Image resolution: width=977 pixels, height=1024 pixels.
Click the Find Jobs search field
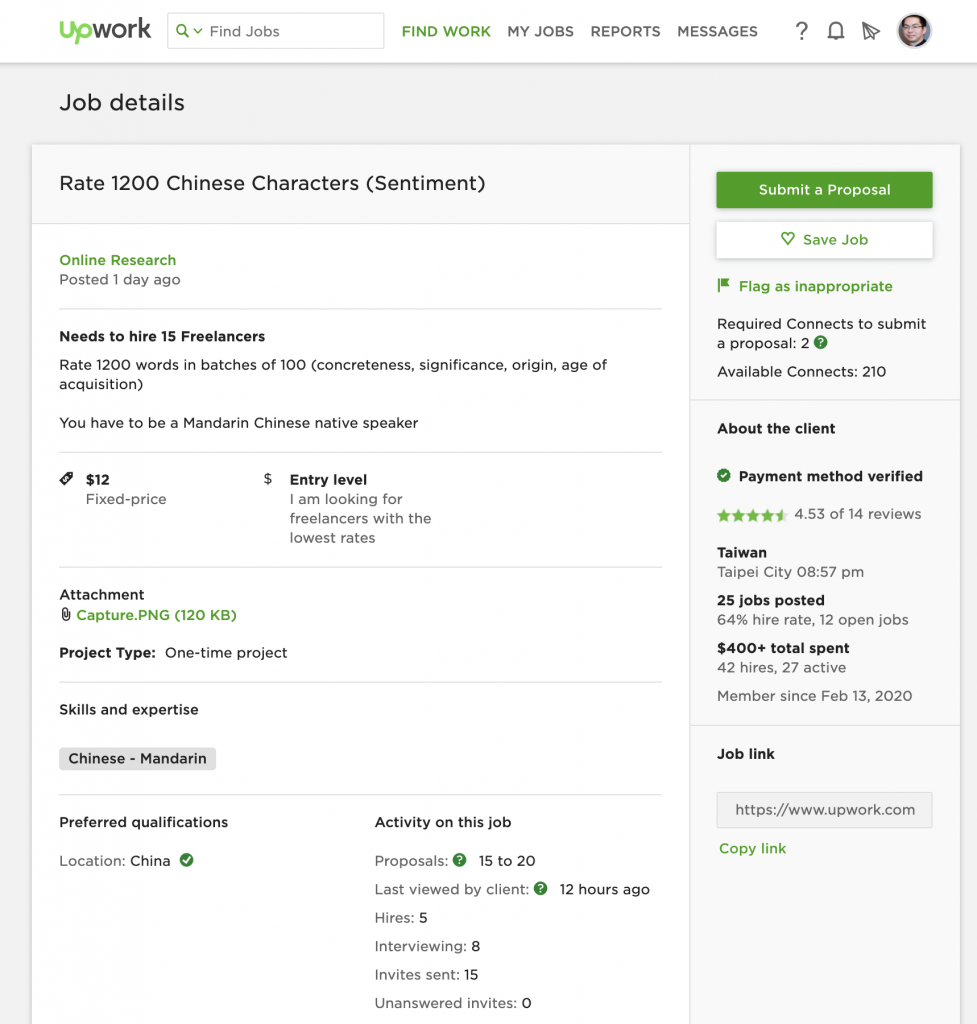276,31
